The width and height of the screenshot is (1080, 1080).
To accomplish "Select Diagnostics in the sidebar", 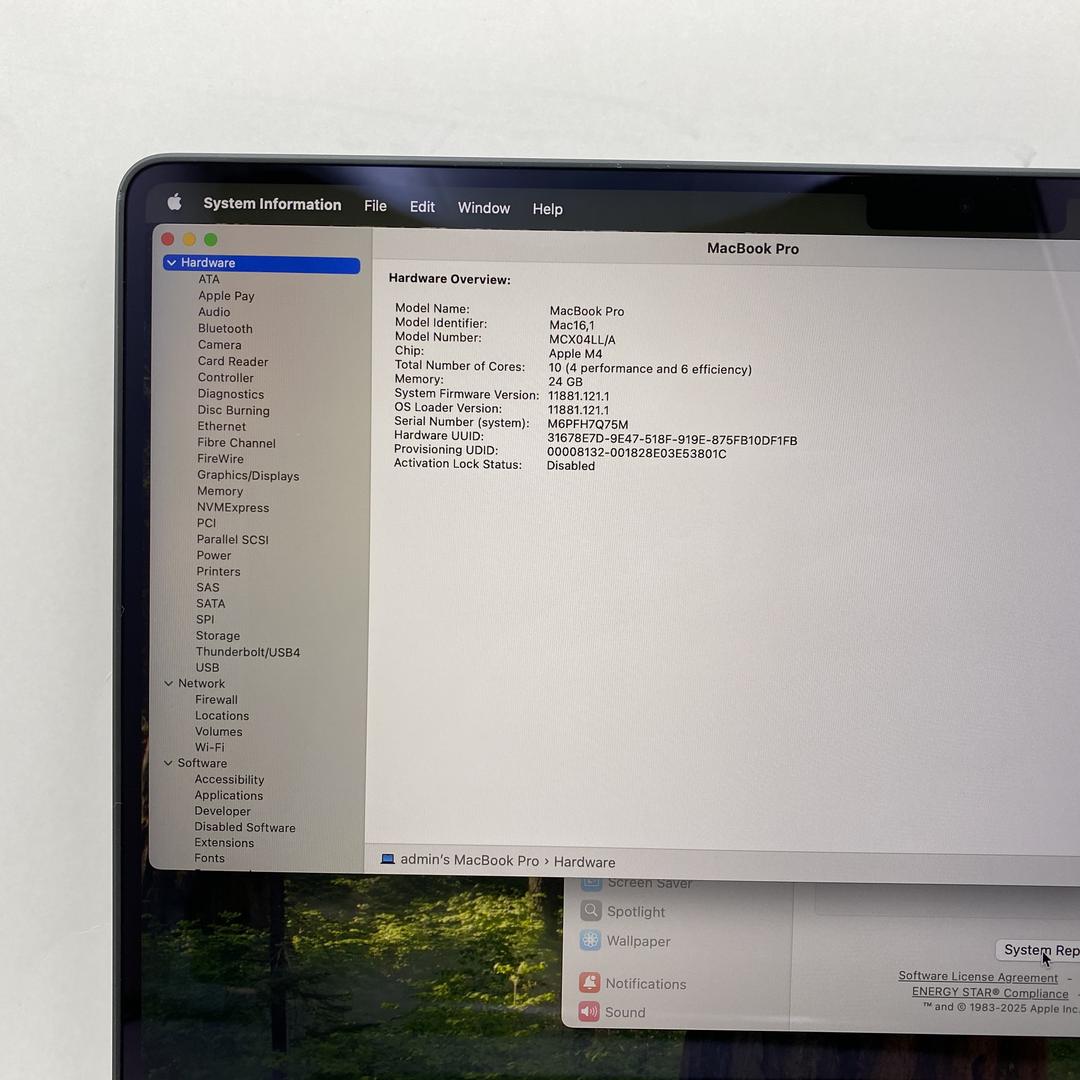I will tap(231, 394).
